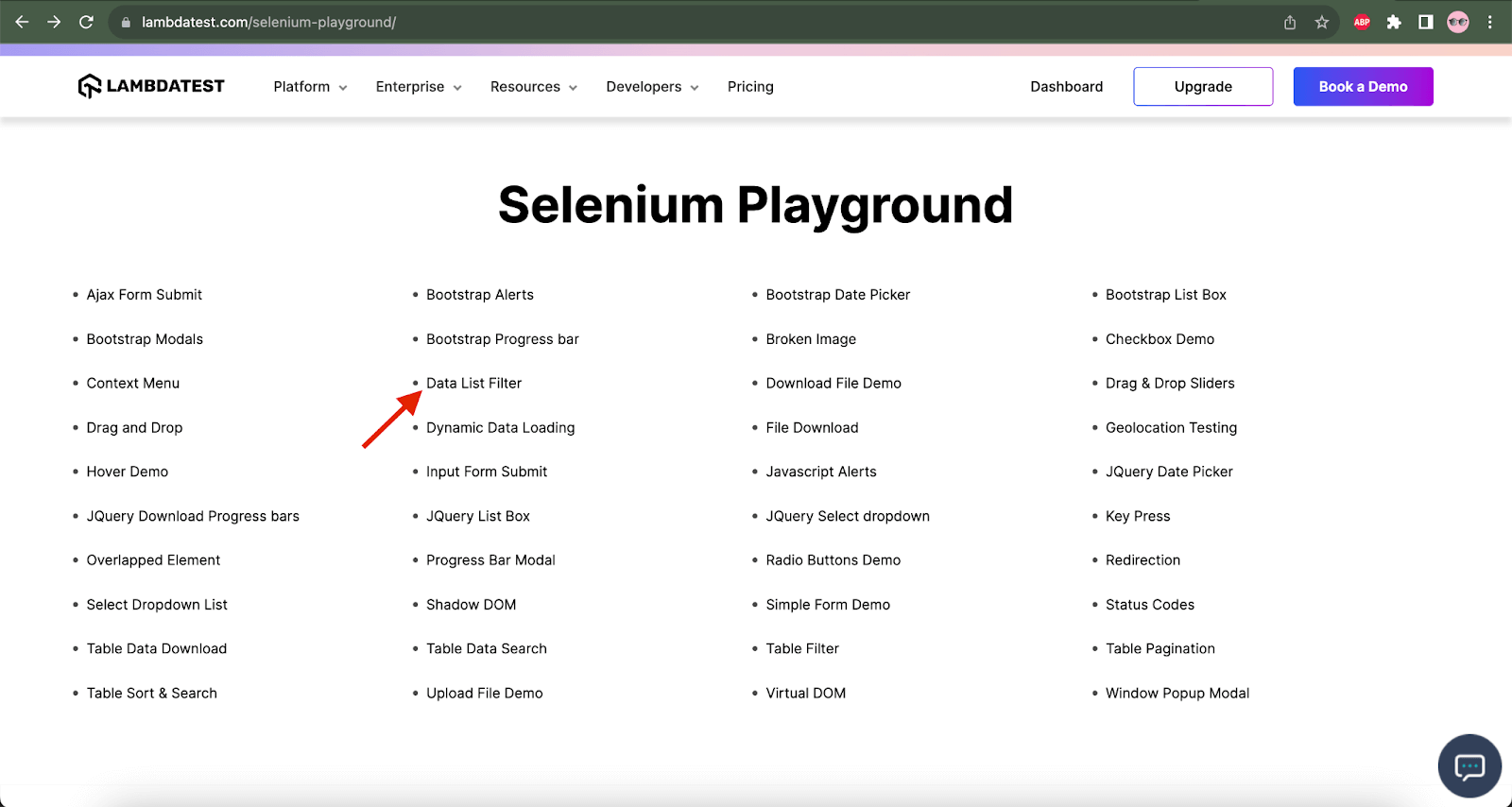
Task: Click the ABP adblock extension icon
Action: [1362, 22]
